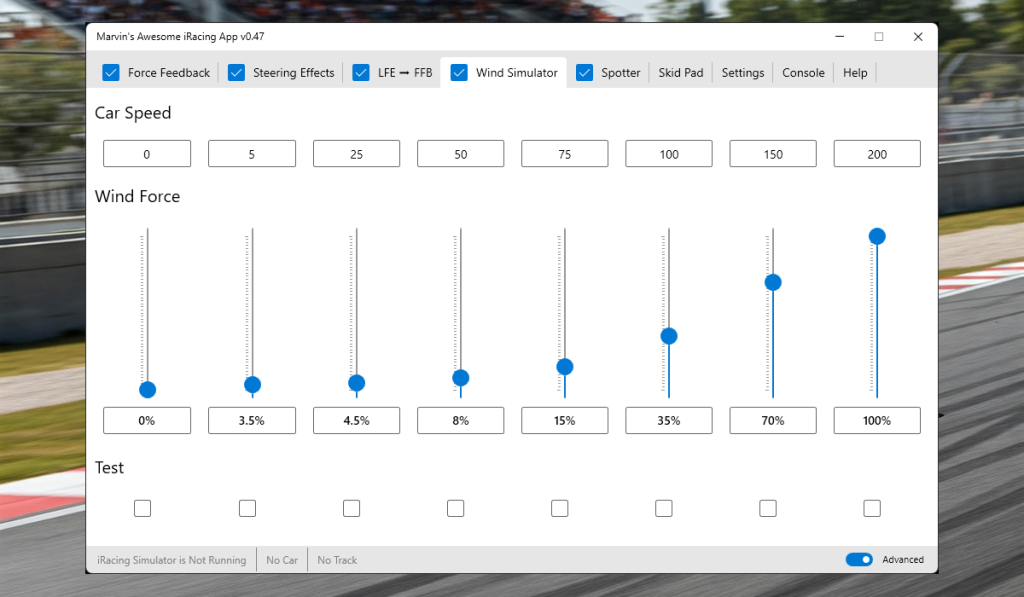Uncheck the Steering Effects checkbox
The width and height of the screenshot is (1024, 597).
(x=236, y=72)
